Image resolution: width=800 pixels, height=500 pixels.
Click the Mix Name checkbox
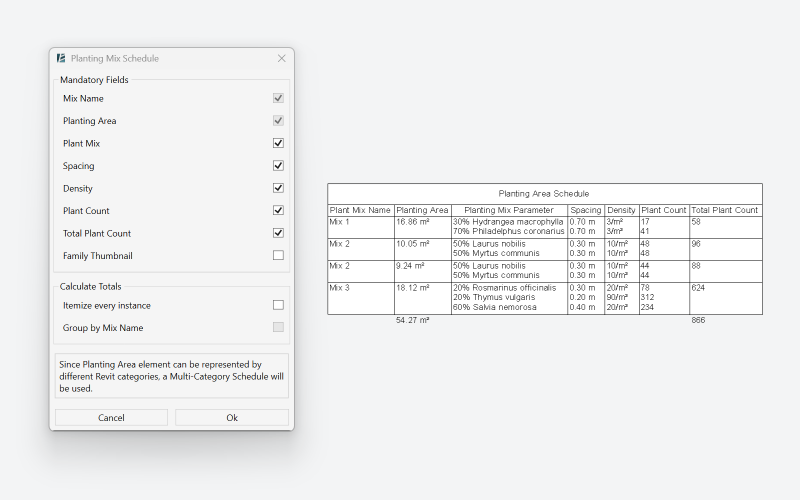click(x=278, y=98)
